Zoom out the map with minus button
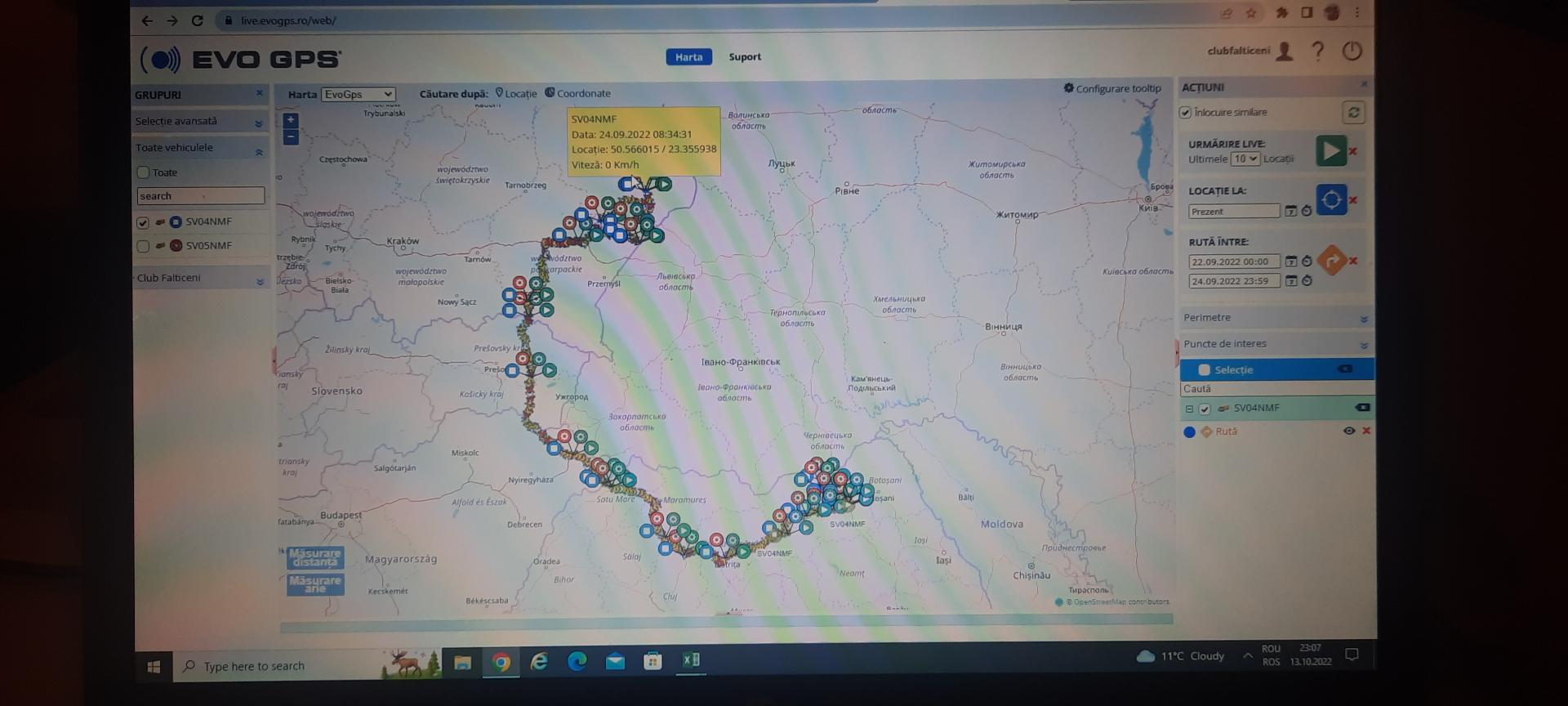Image resolution: width=1568 pixels, height=706 pixels. pyautogui.click(x=291, y=137)
